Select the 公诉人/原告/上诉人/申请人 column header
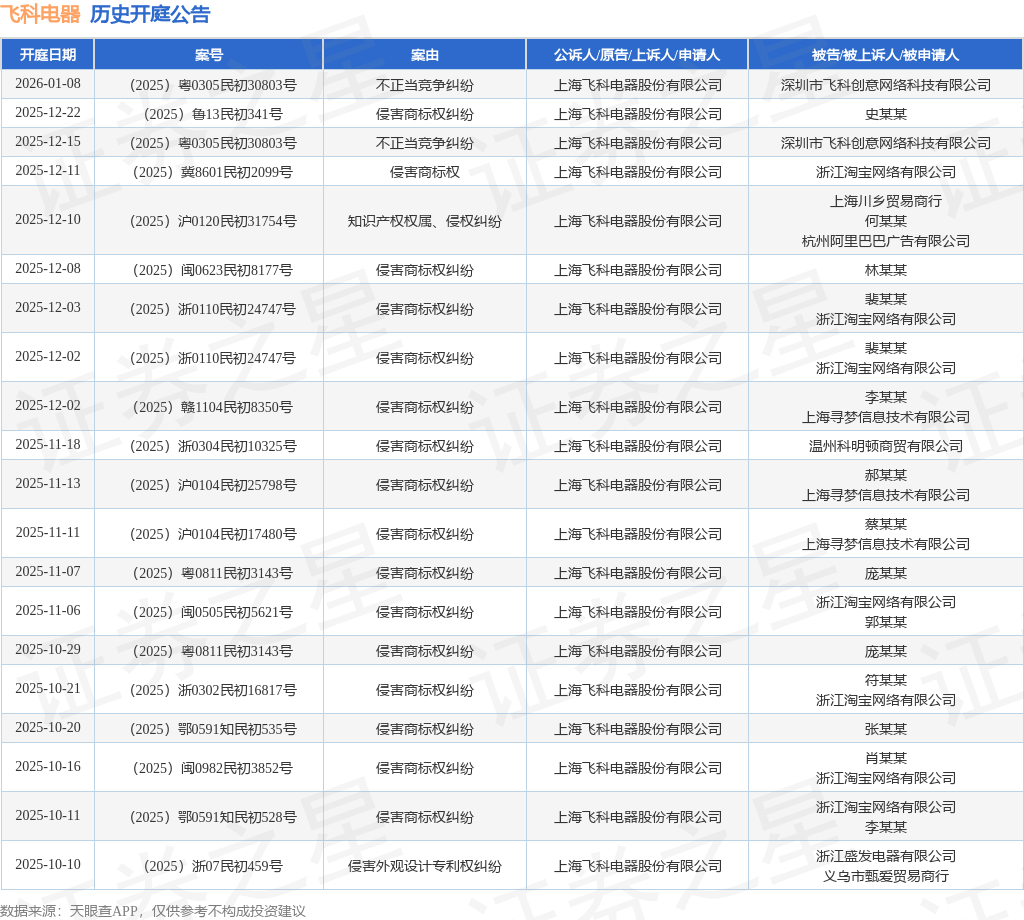This screenshot has width=1024, height=920. point(637,55)
